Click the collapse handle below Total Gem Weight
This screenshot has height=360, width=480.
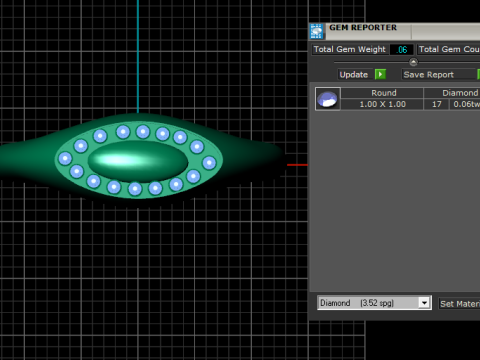click(x=413, y=62)
